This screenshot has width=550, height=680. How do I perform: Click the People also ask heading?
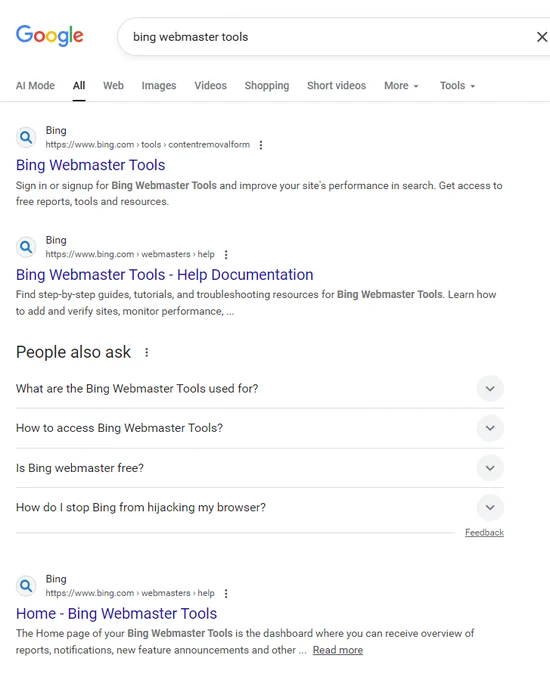pyautogui.click(x=73, y=352)
